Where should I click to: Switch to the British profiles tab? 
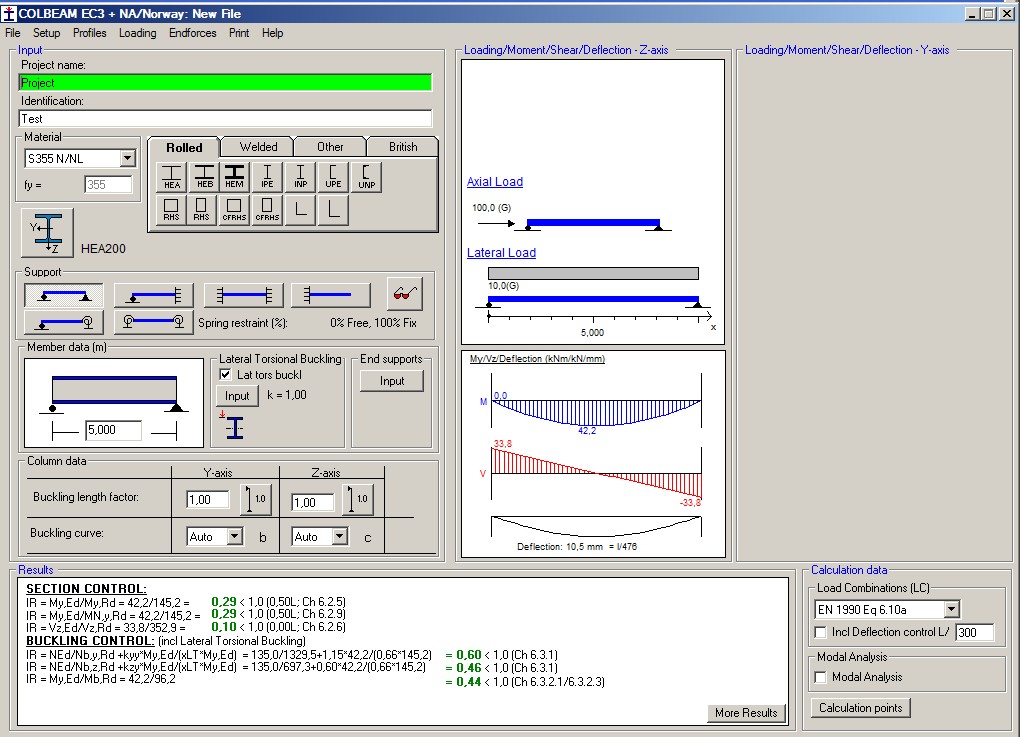pos(403,147)
